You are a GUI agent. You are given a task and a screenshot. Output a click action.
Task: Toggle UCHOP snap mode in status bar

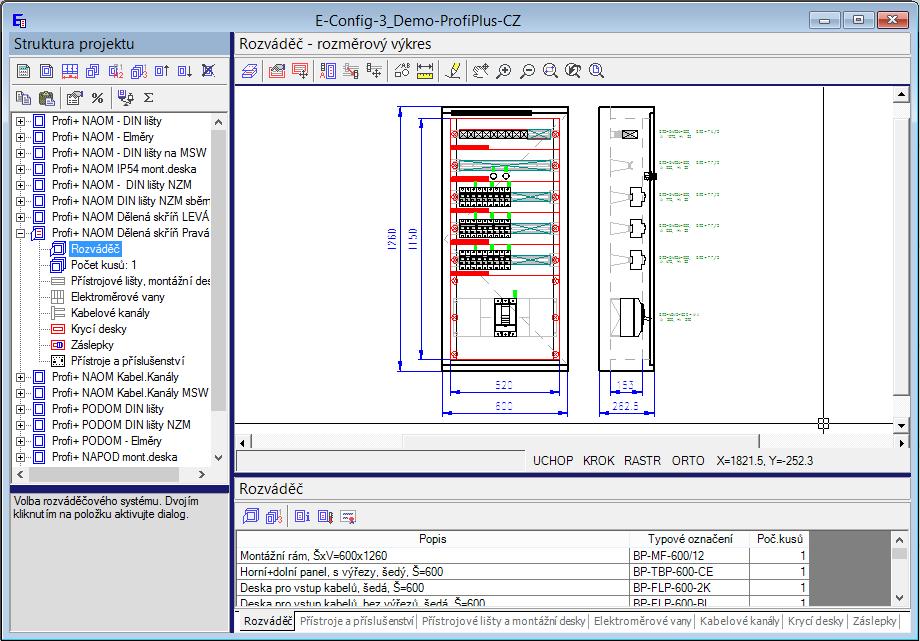tap(553, 461)
